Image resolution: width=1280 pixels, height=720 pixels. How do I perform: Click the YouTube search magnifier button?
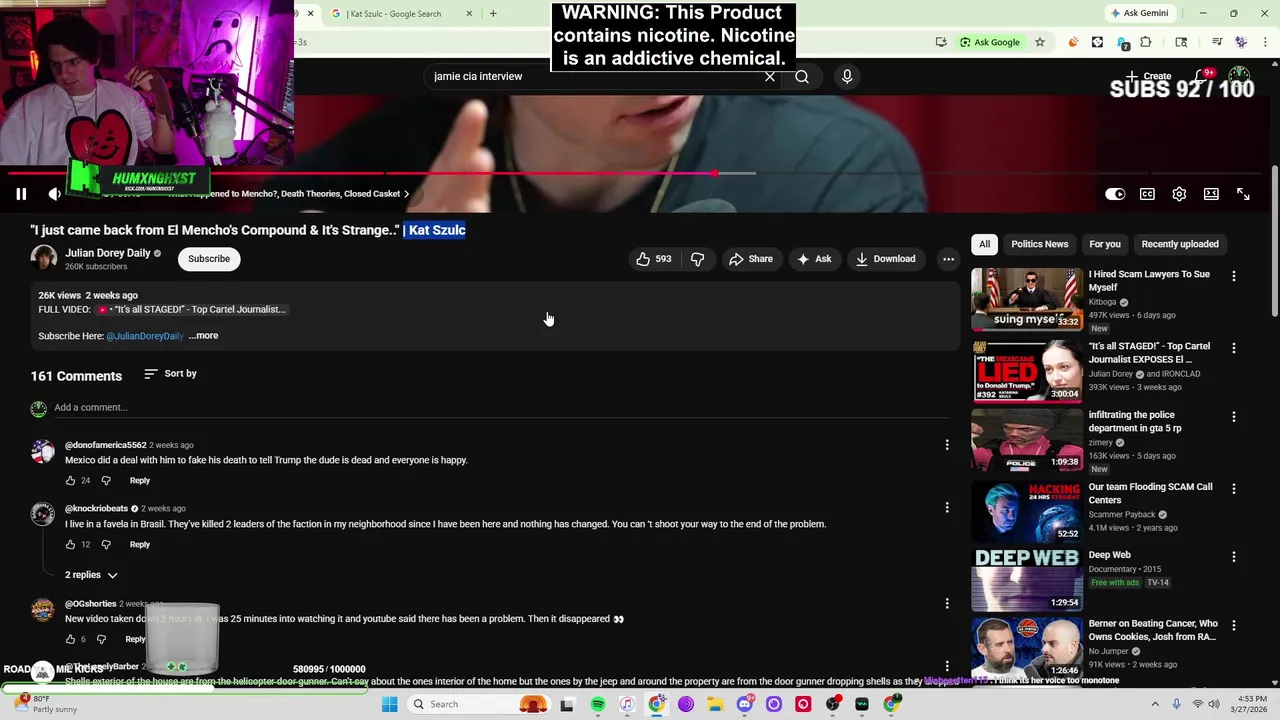coord(802,76)
